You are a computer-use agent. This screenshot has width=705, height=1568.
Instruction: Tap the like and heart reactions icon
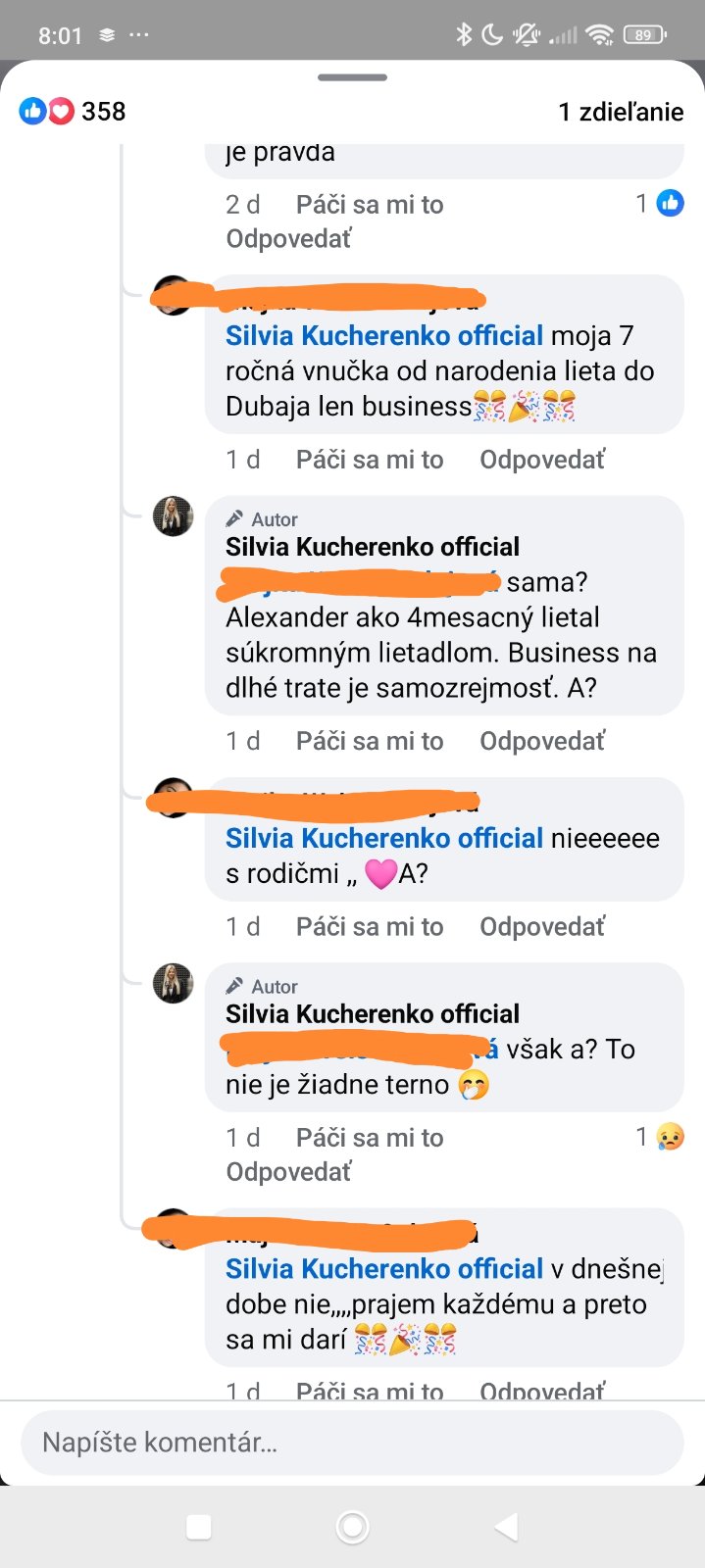47,112
